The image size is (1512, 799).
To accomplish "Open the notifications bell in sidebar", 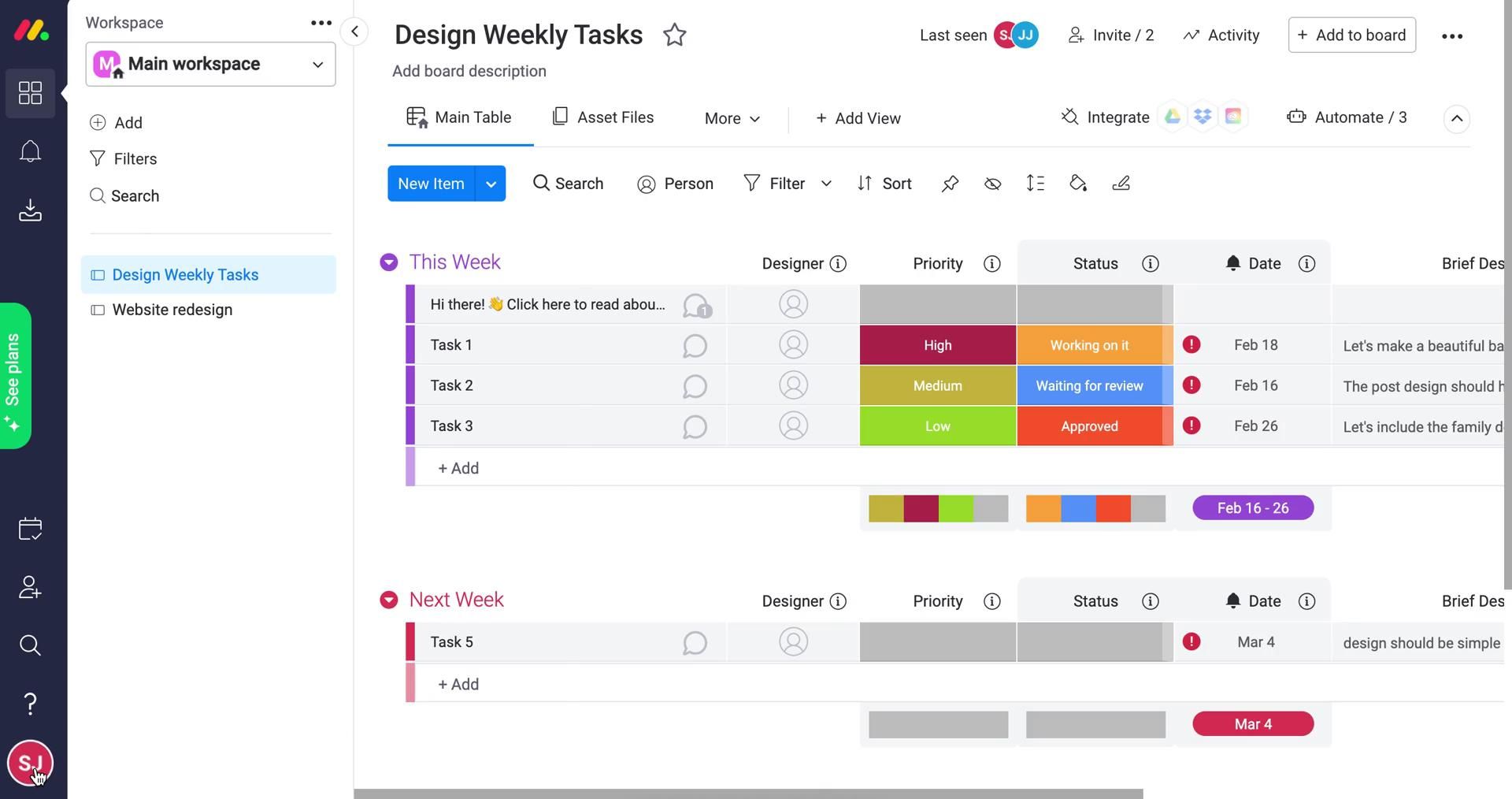I will (30, 151).
